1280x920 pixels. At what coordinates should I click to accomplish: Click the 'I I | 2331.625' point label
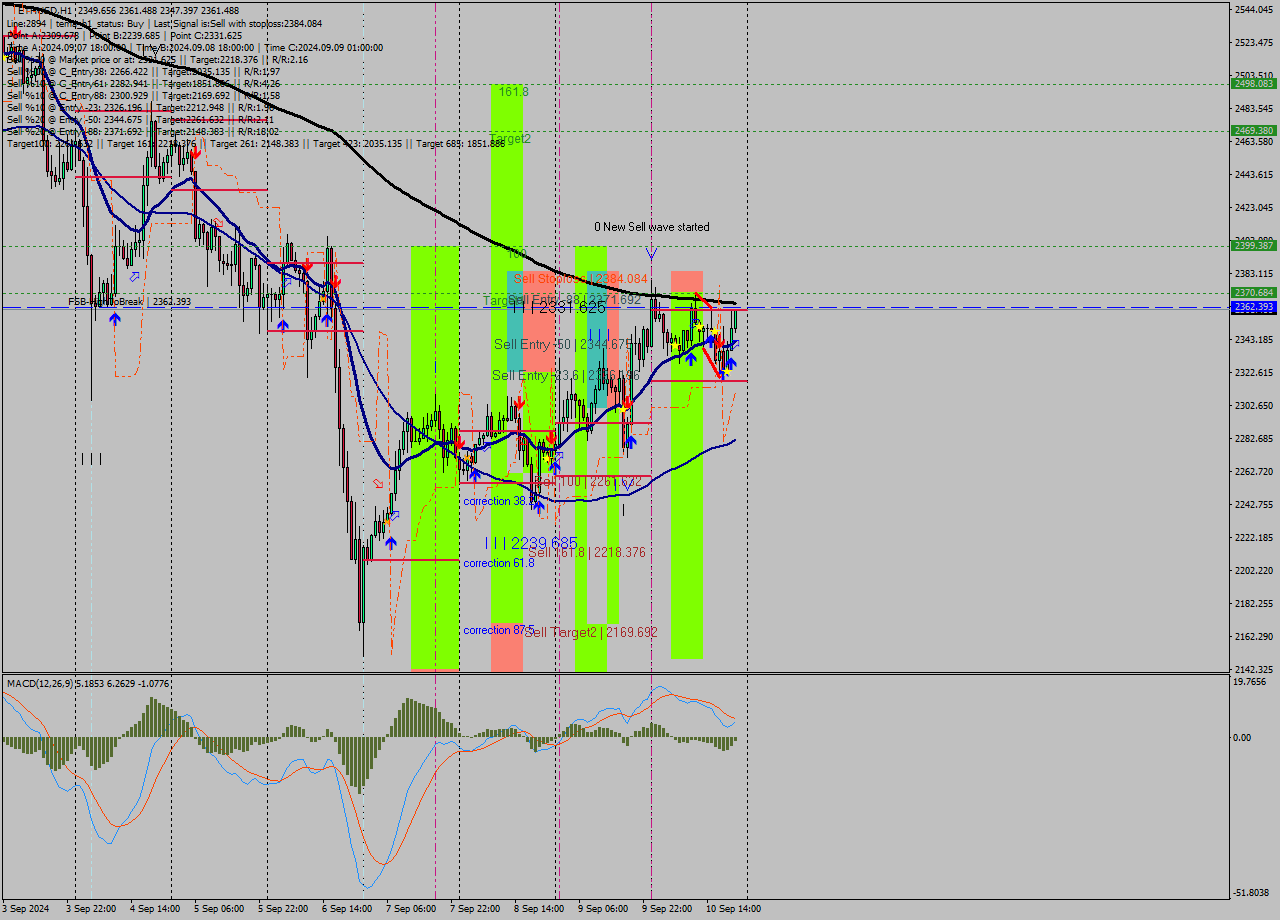[558, 308]
